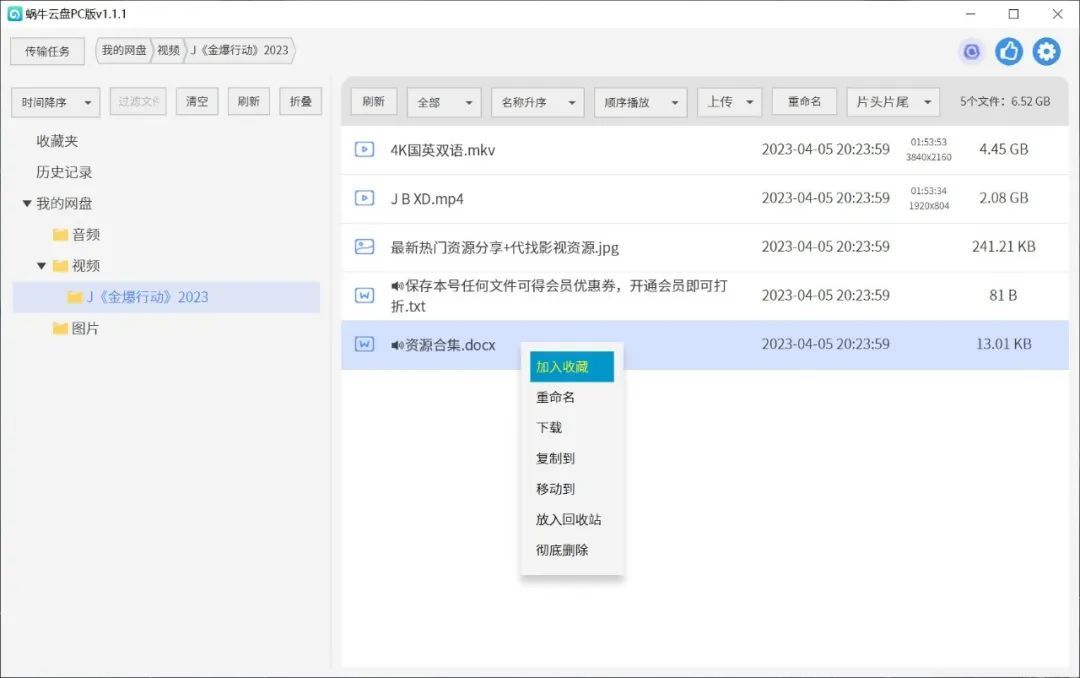Click the 刷新 button in the left panel
The image size is (1080, 678).
249,101
